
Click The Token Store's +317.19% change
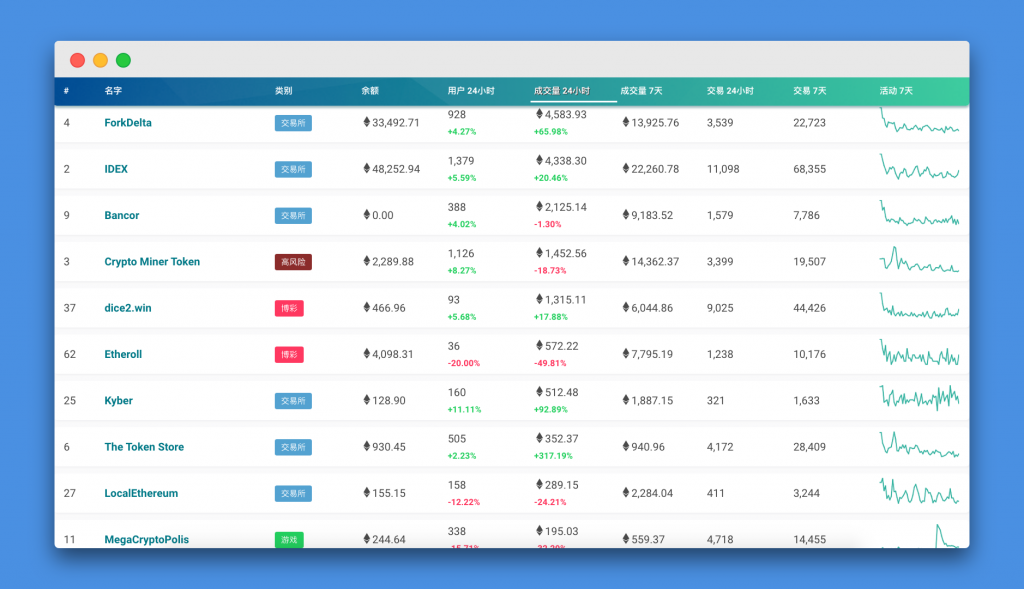[x=553, y=456]
